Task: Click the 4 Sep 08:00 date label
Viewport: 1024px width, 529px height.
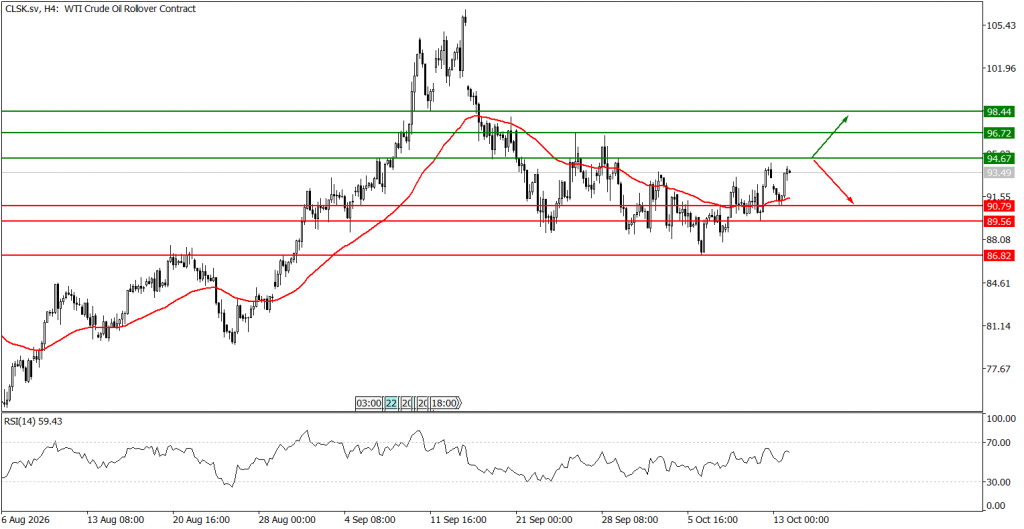Action: 369,520
